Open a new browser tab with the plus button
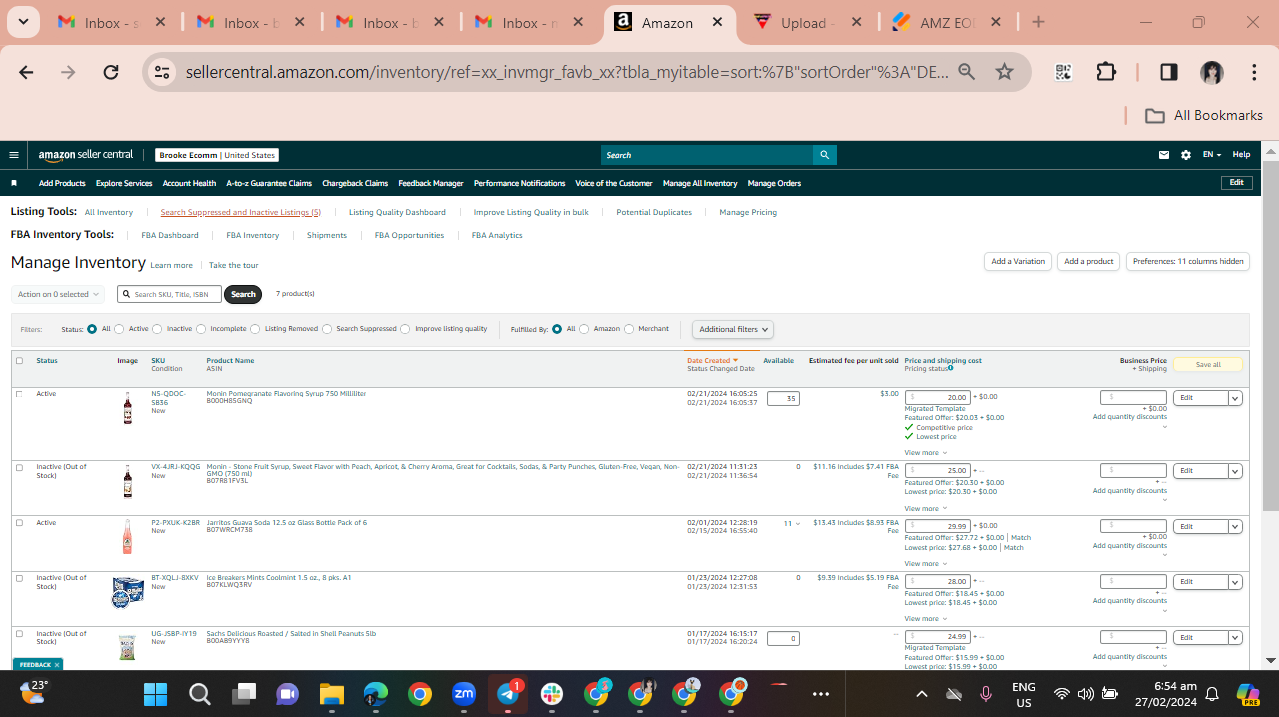Screen dimensions: 1279x717 1038,22
